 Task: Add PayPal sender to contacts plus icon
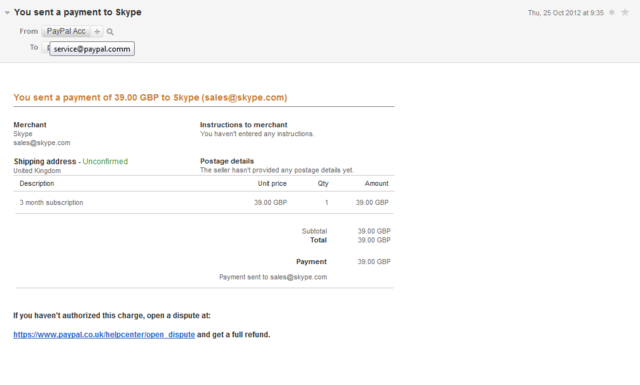97,31
